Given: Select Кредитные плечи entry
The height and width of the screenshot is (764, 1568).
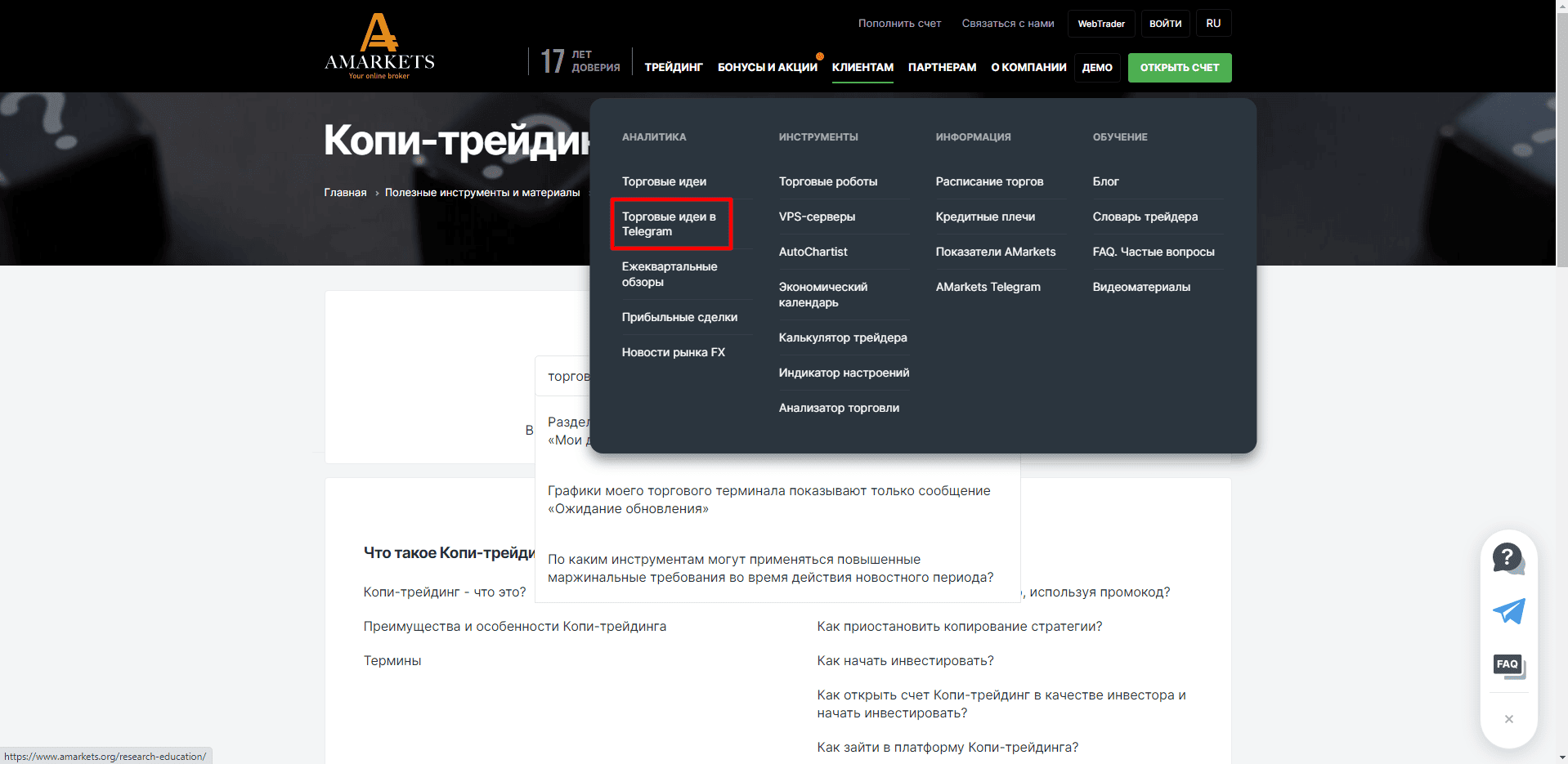Looking at the screenshot, I should [x=985, y=217].
